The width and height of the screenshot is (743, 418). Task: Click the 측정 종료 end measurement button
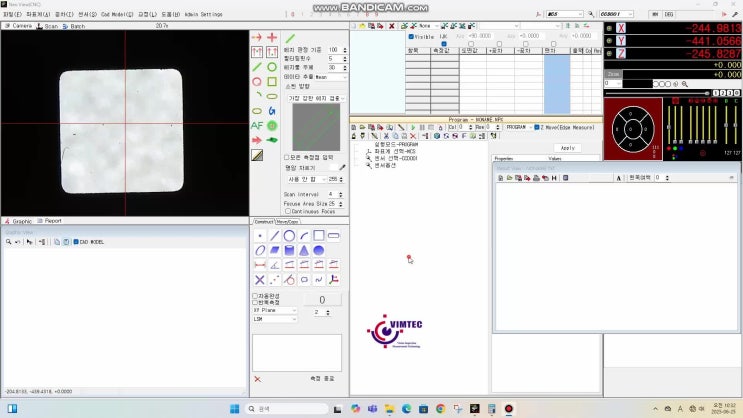(x=322, y=378)
